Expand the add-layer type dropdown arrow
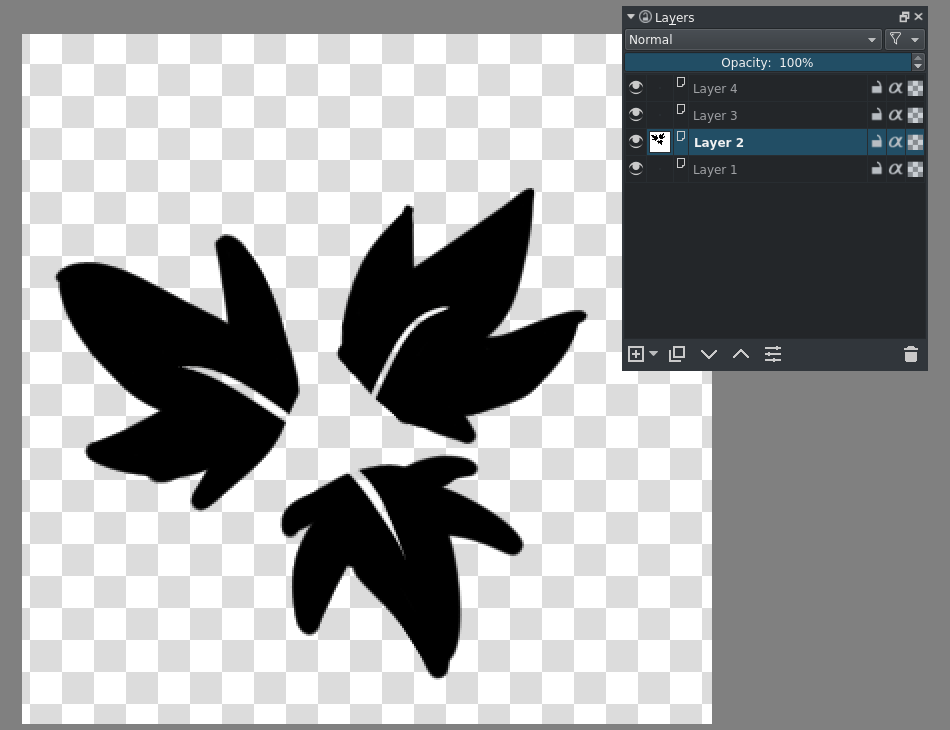The image size is (950, 730). point(654,354)
